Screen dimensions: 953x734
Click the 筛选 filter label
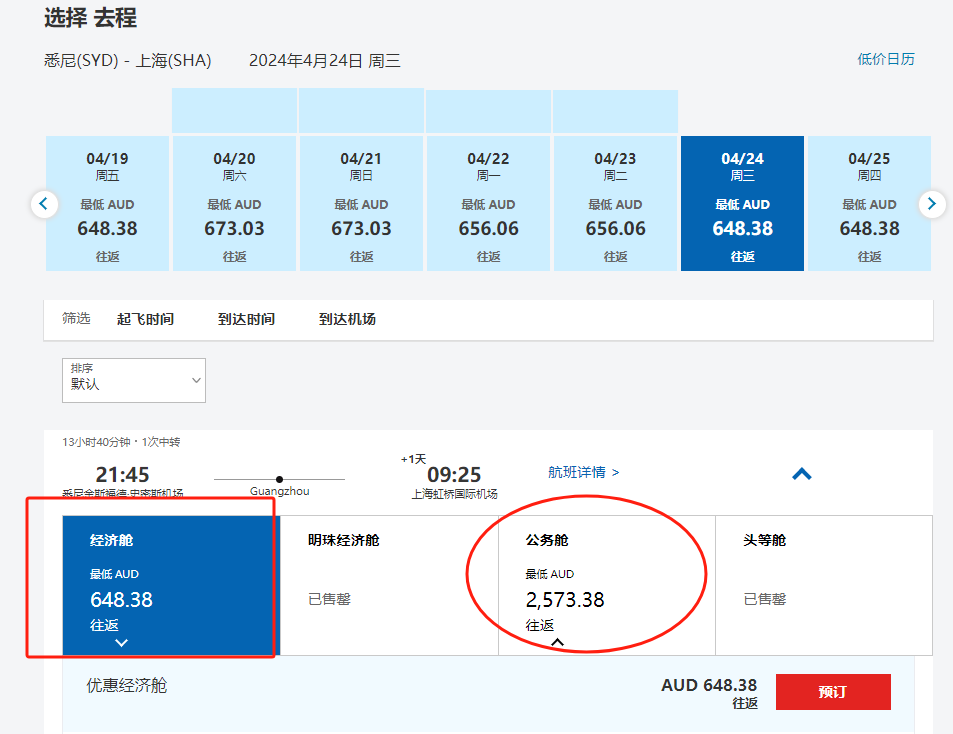pos(76,318)
